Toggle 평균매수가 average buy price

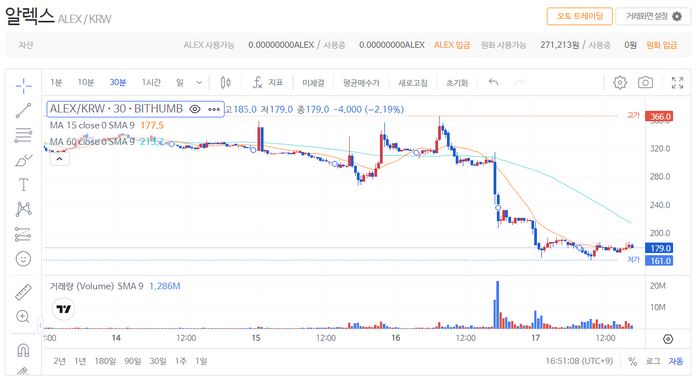[x=361, y=83]
